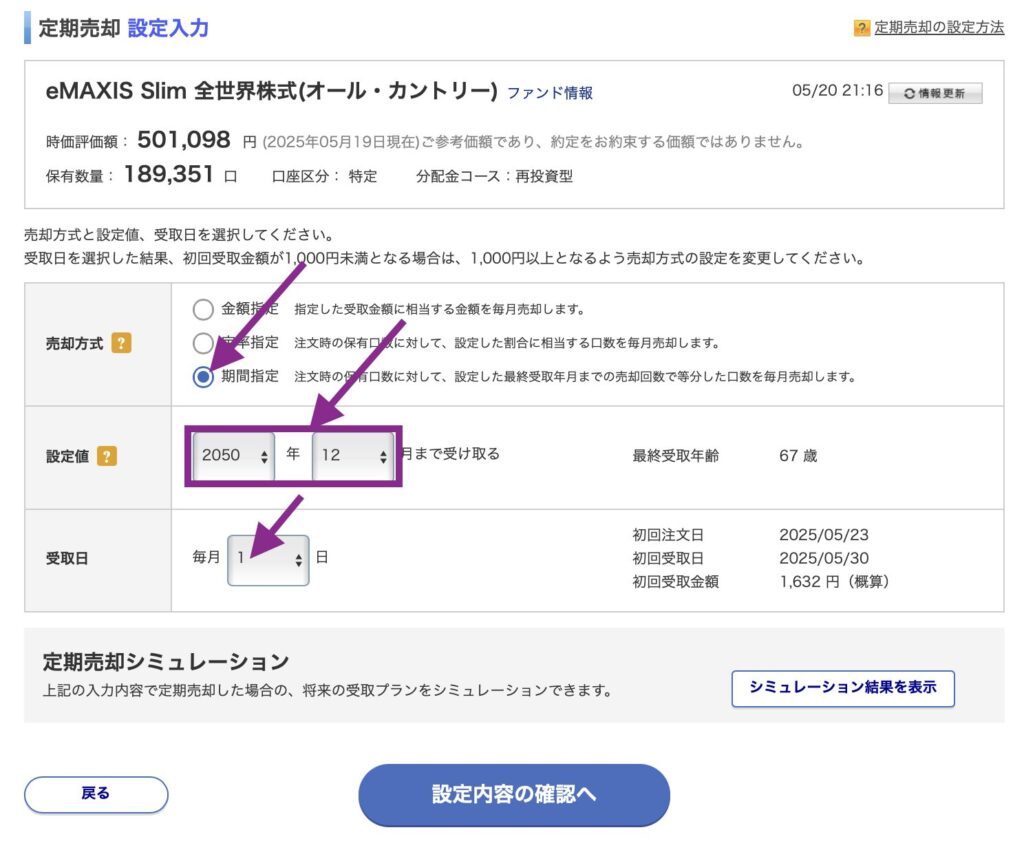
Task: Click the 設定値 question mark help icon
Action: [x=107, y=456]
